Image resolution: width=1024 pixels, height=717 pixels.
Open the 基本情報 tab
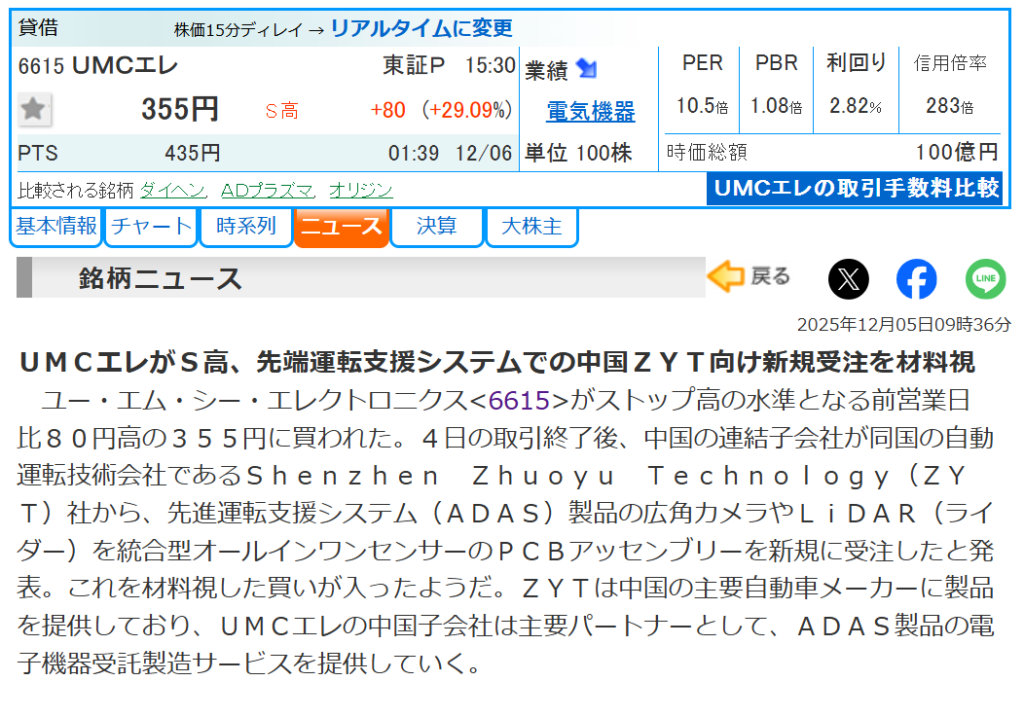point(56,227)
